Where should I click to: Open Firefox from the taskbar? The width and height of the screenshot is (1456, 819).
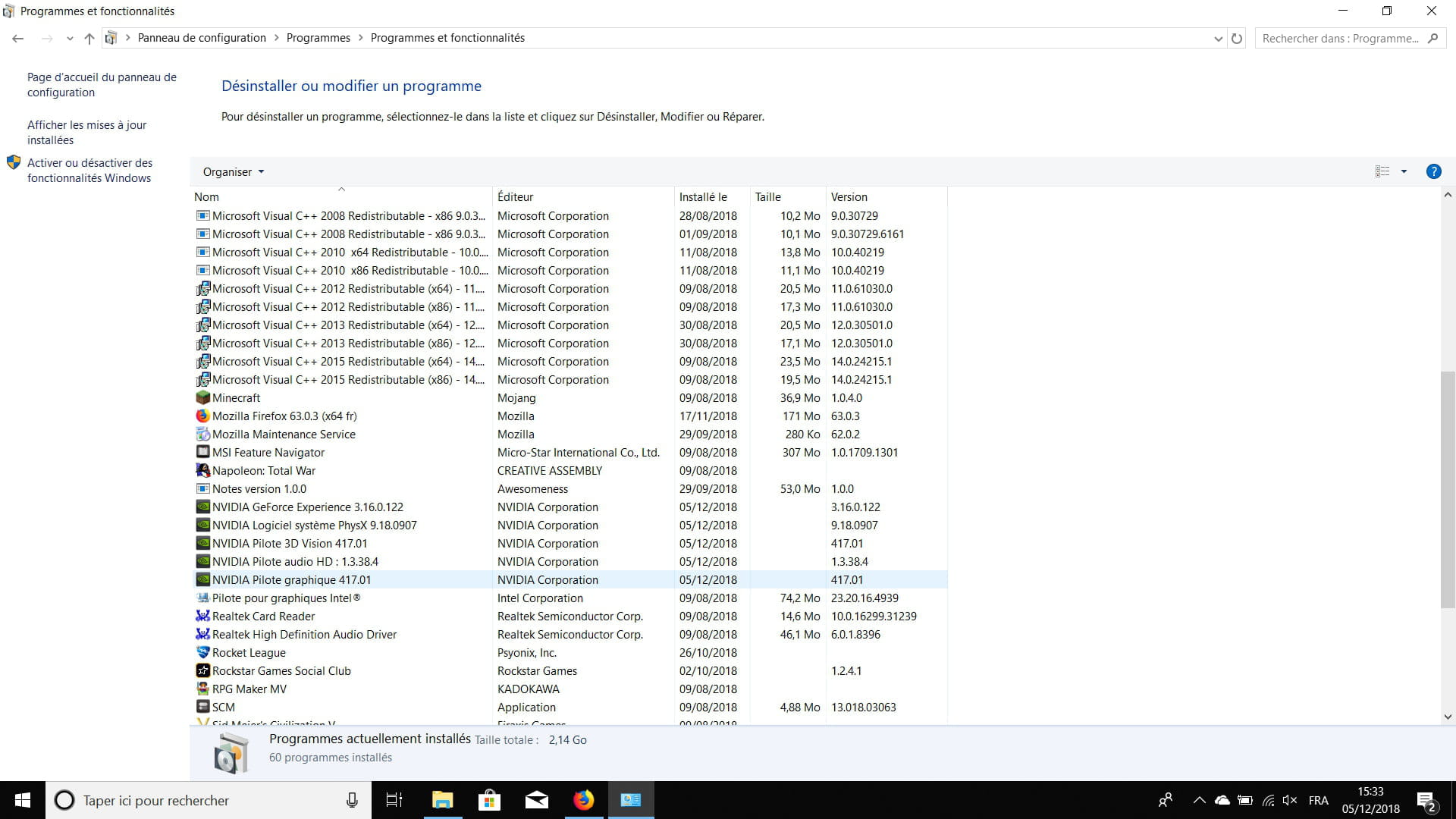pyautogui.click(x=583, y=800)
